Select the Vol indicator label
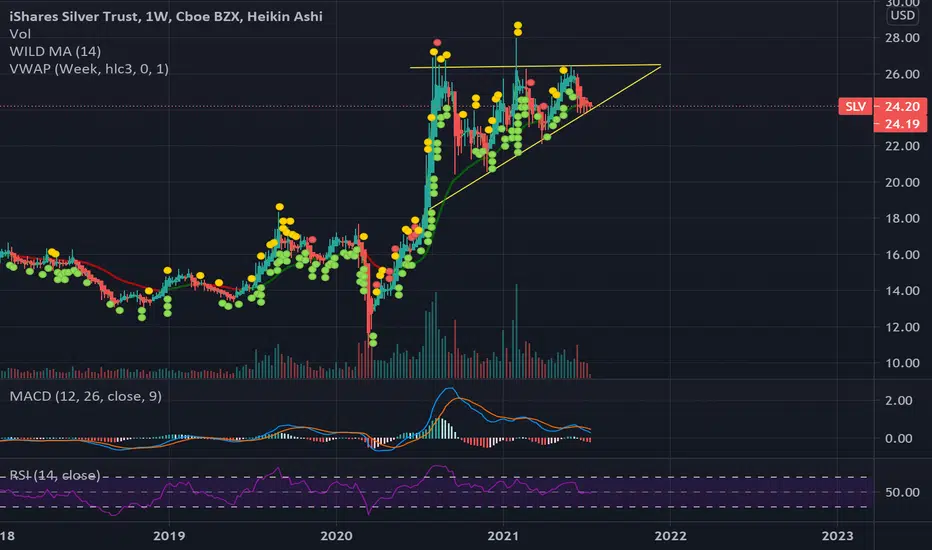Screen dimensions: 932x550 tap(20, 34)
